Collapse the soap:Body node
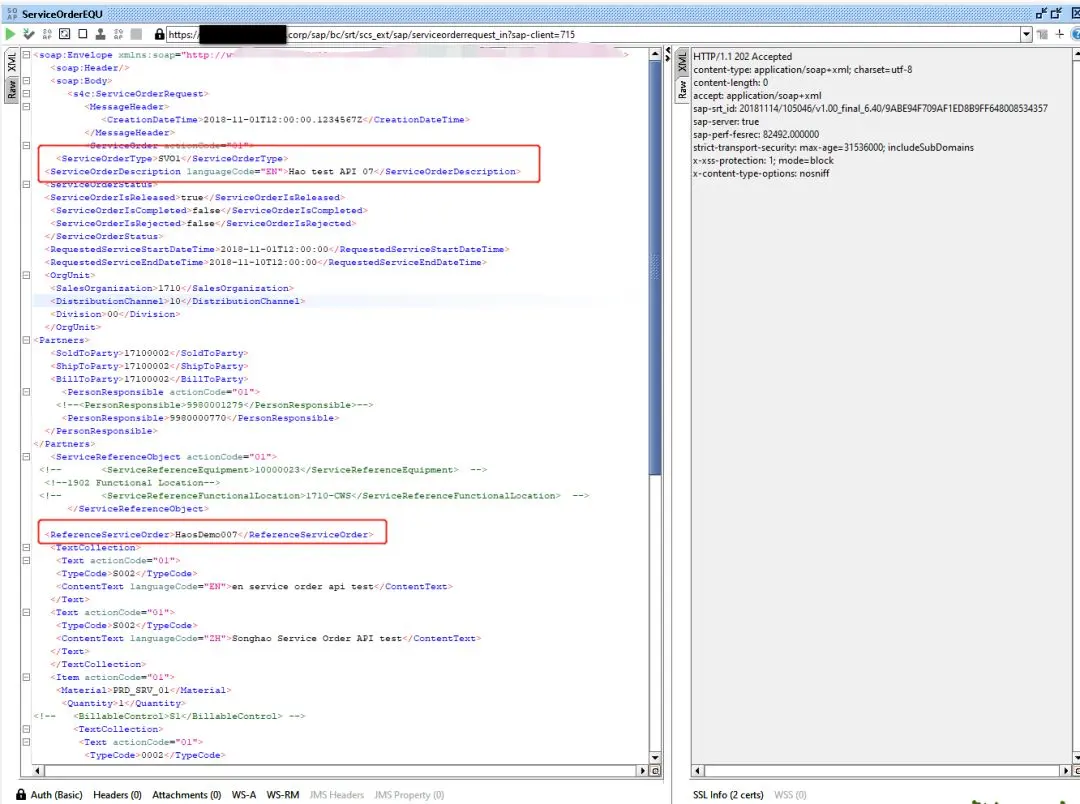The width and height of the screenshot is (1080, 804). point(26,81)
